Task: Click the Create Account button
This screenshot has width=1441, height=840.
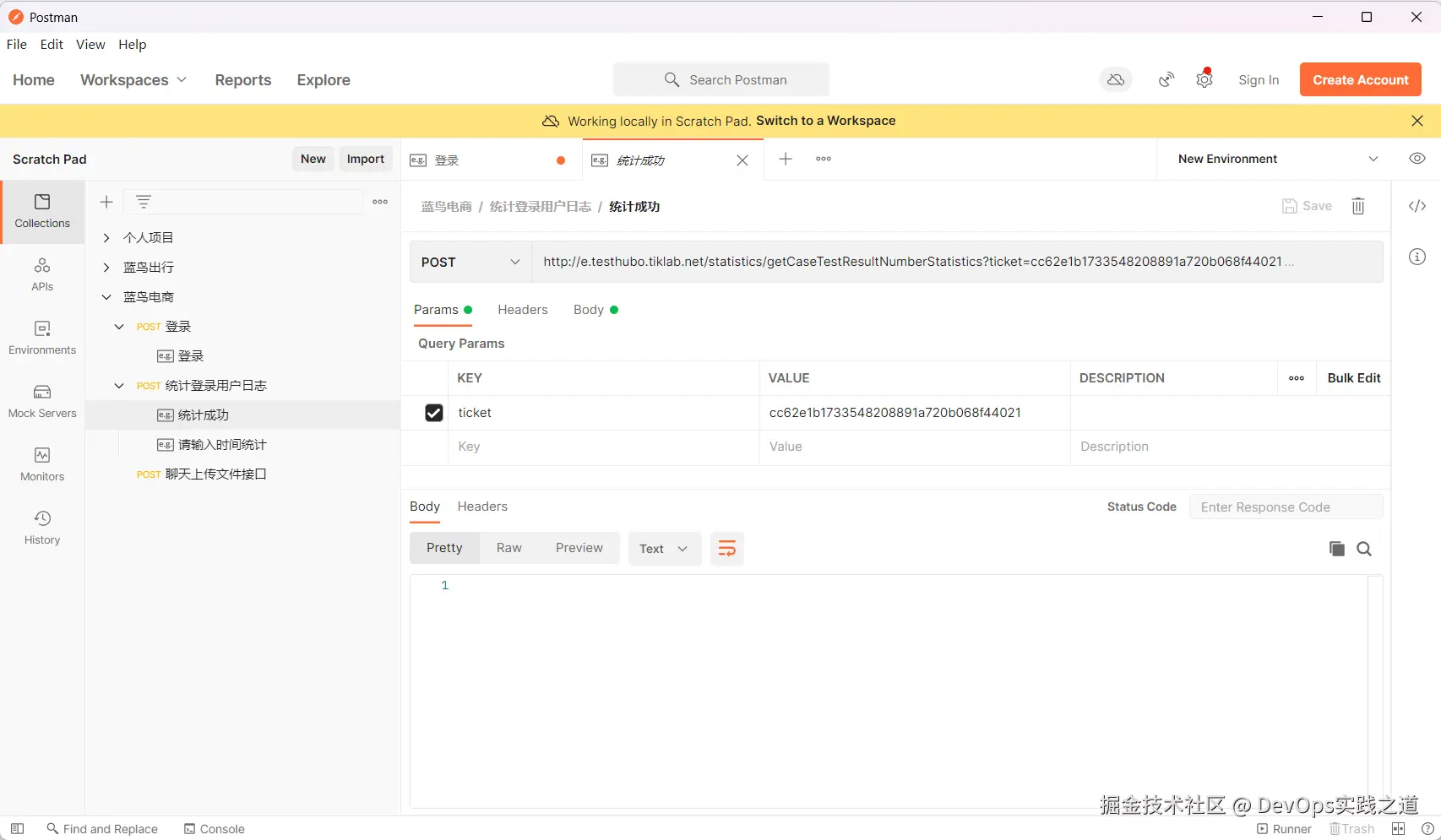Action: (1361, 79)
